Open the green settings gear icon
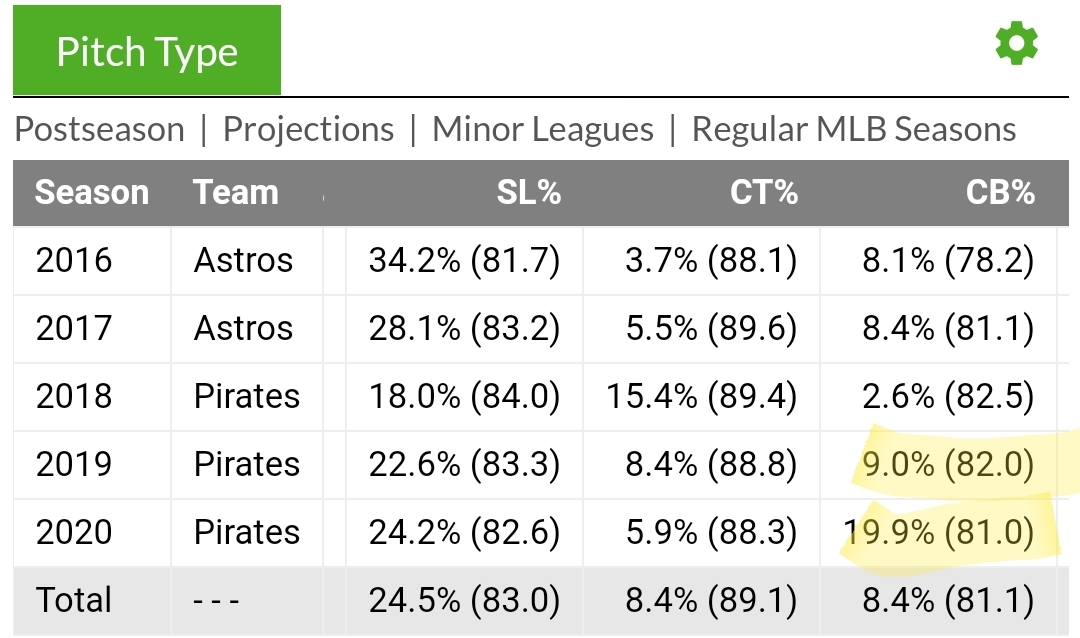The image size is (1080, 638). pos(1016,44)
